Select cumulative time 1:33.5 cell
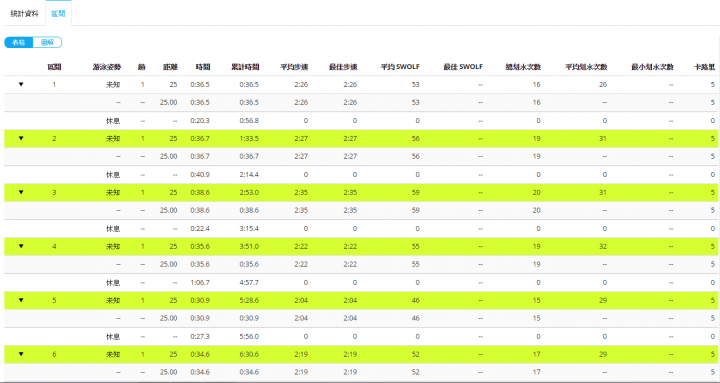This screenshot has width=720, height=383. (249, 138)
